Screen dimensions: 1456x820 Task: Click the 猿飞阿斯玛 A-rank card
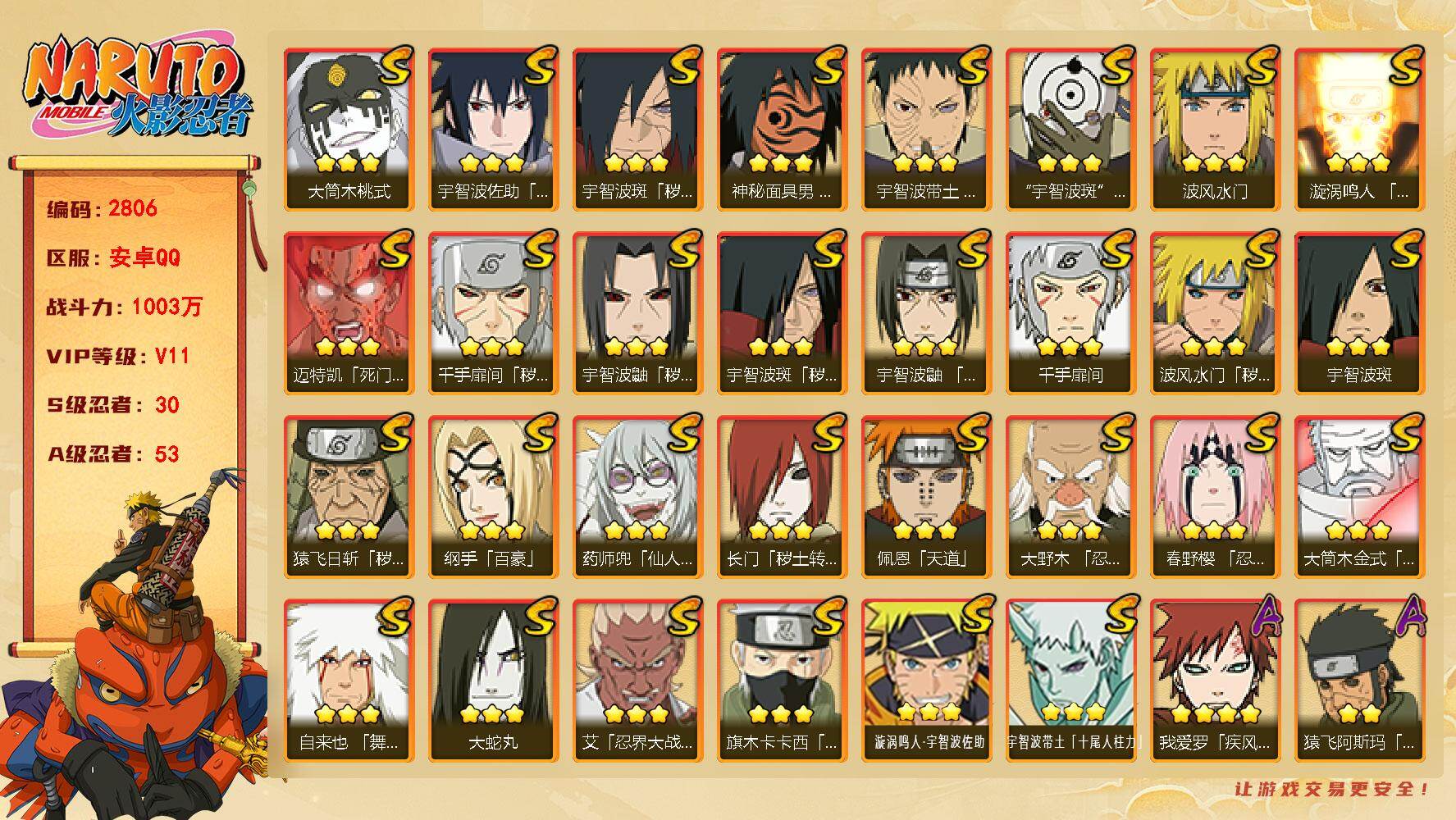(x=1359, y=680)
